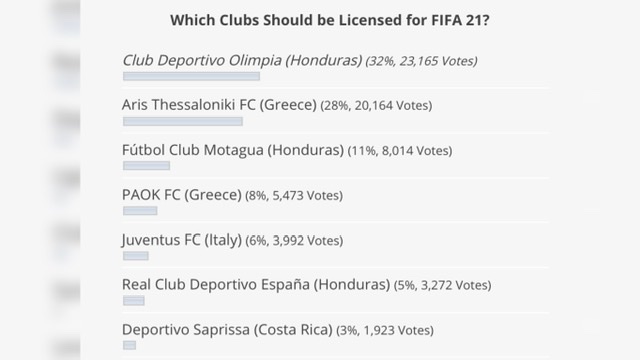
Task: Click the 1,923 Votes count text
Action: coord(397,331)
